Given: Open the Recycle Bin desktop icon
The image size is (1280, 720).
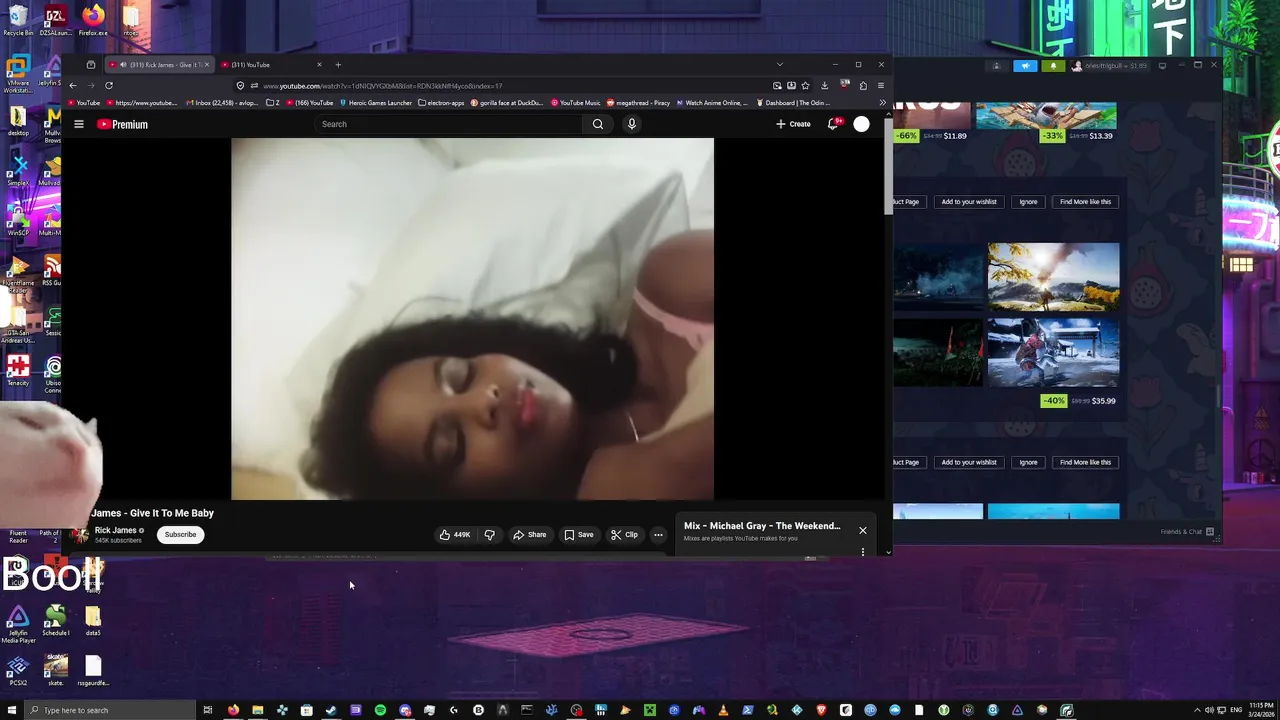Looking at the screenshot, I should tap(18, 20).
